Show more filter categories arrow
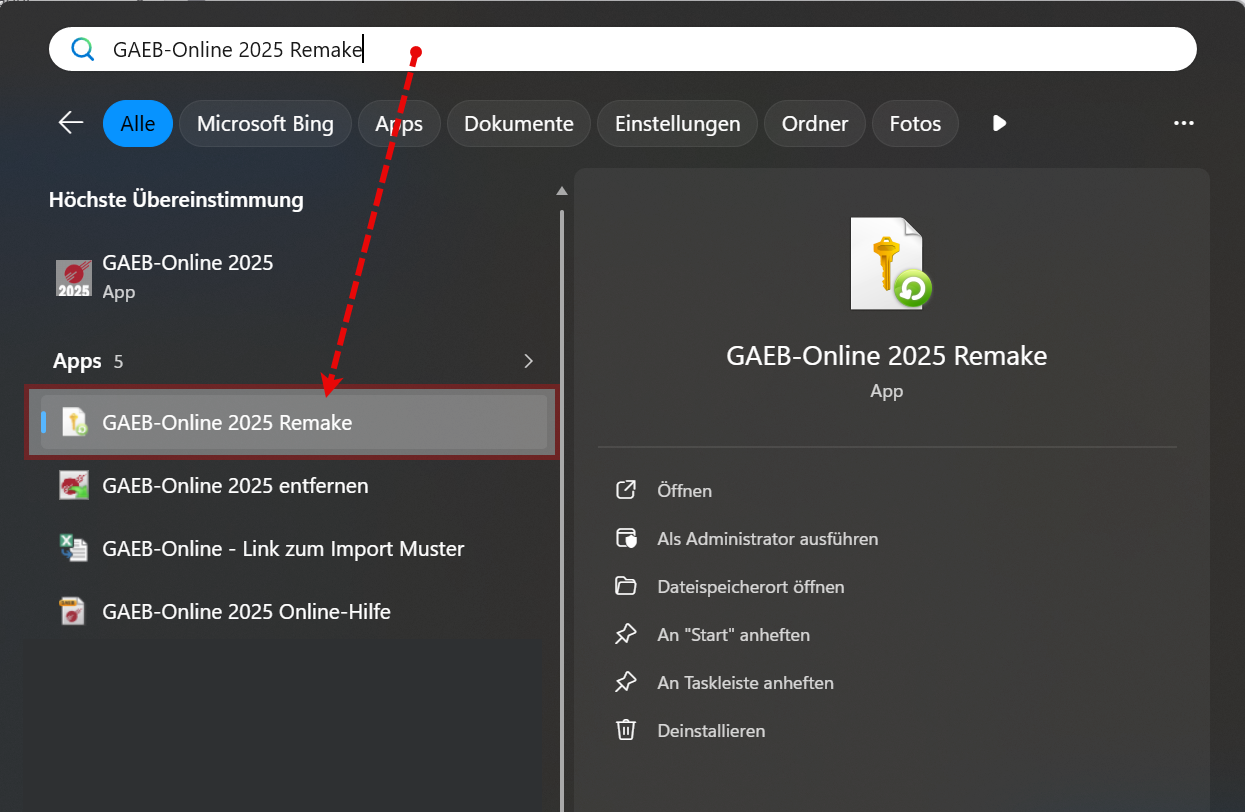The image size is (1245, 812). point(998,123)
